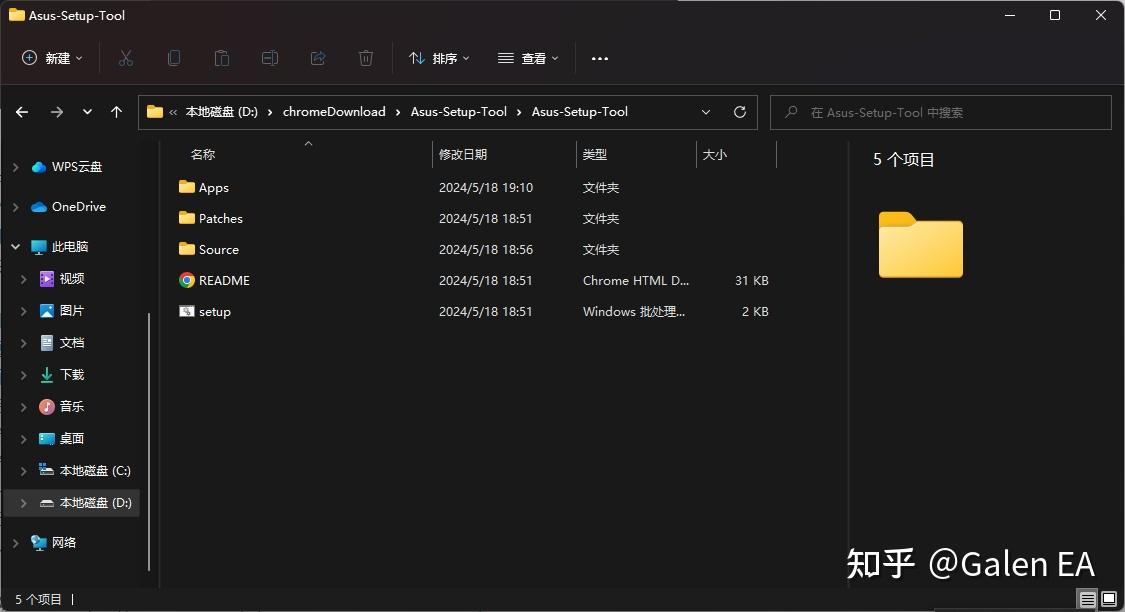Image resolution: width=1125 pixels, height=612 pixels.
Task: Open address bar history dropdown arrow
Action: [706, 112]
